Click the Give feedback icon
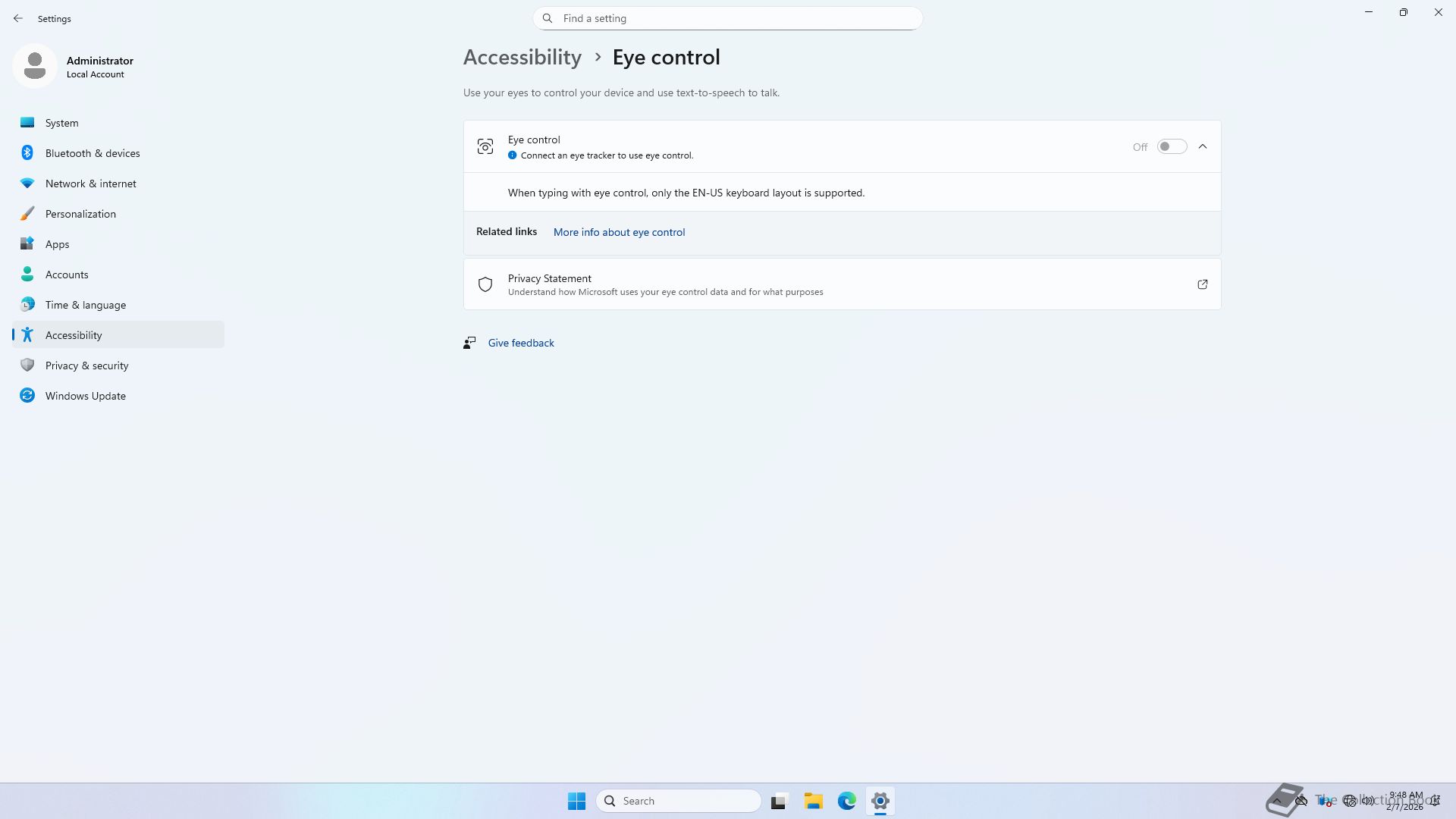 point(469,343)
